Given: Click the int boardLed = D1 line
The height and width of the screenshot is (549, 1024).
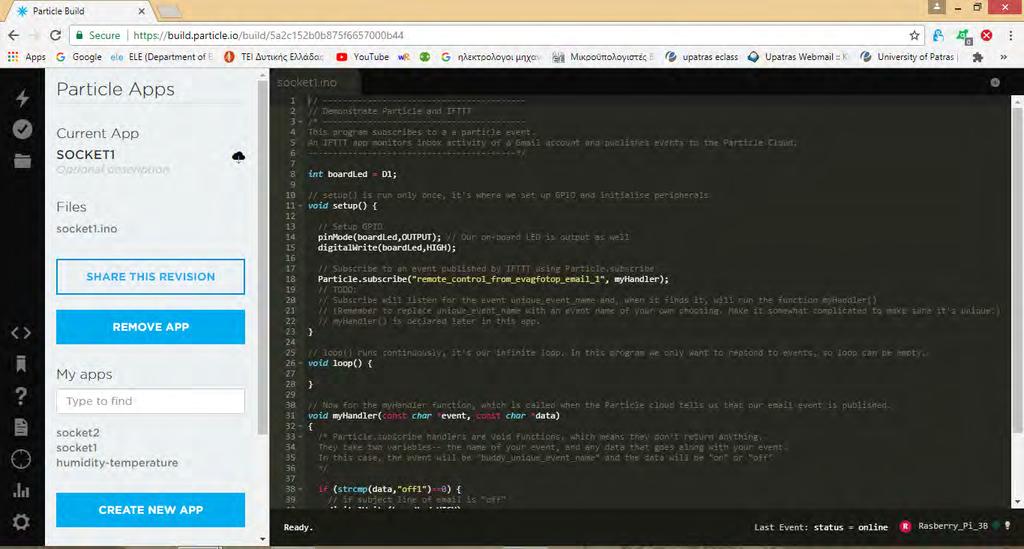Looking at the screenshot, I should pyautogui.click(x=352, y=174).
